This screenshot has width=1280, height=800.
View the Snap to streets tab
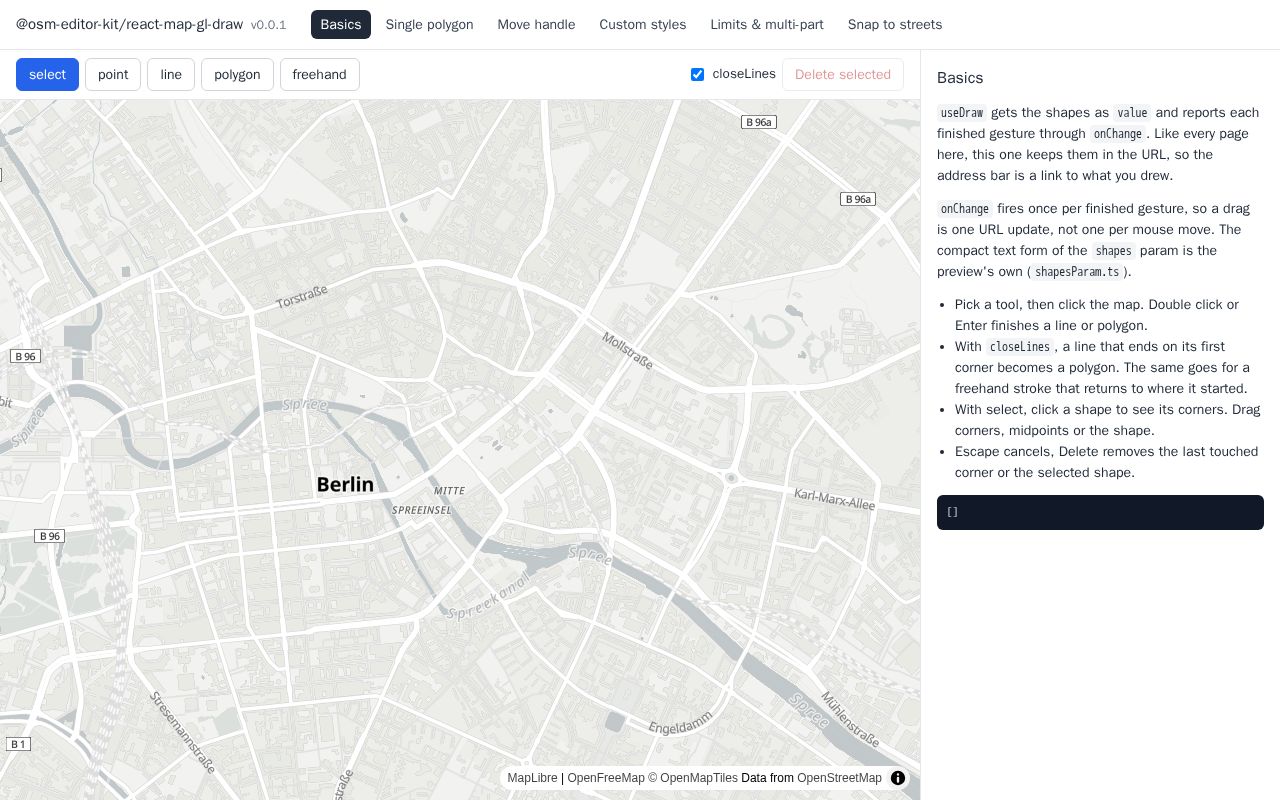[895, 24]
